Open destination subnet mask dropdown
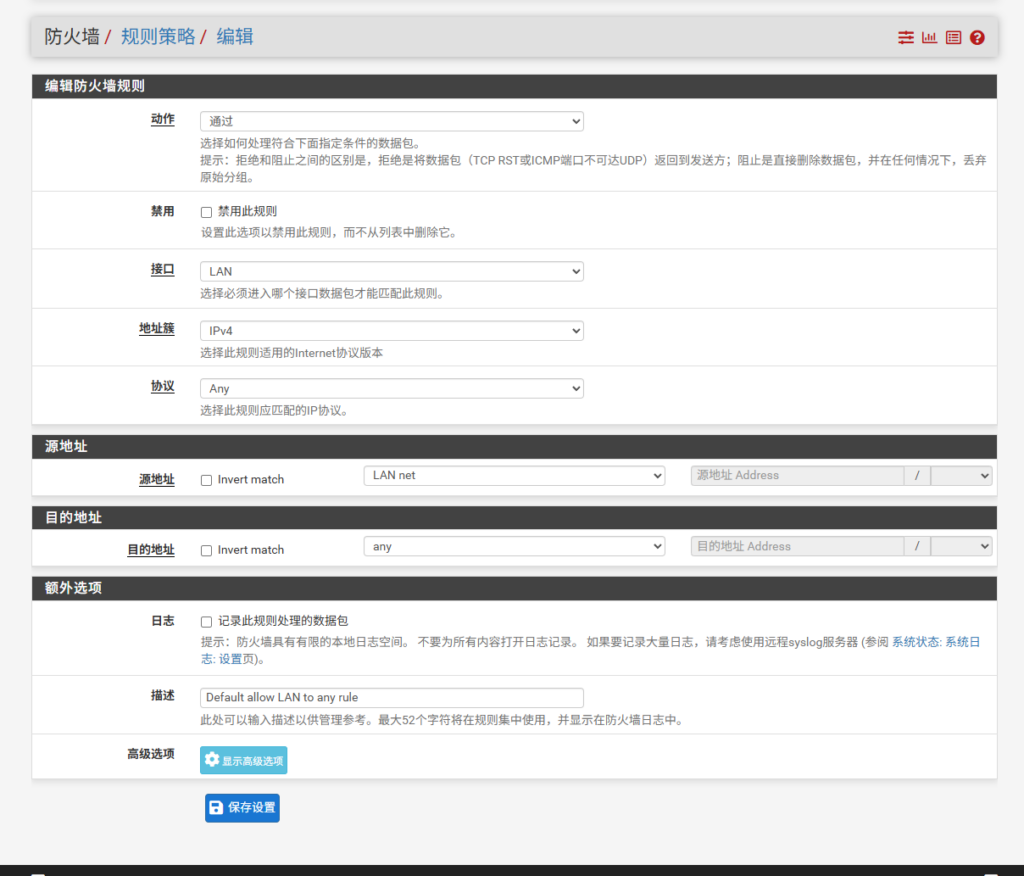Screen dimensions: 1024x876 tap(961, 547)
